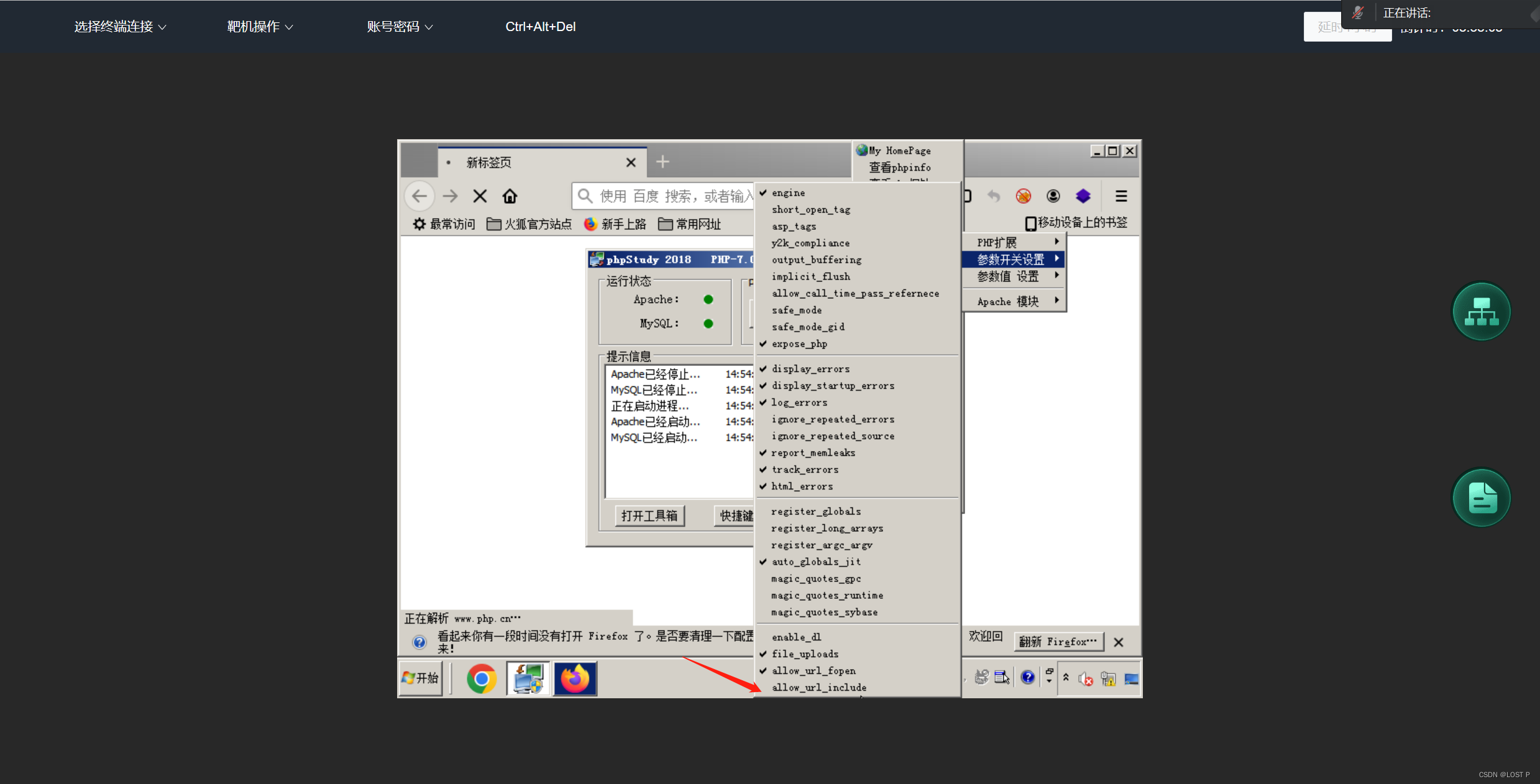Click the tray monitor icon at far right

(1131, 679)
